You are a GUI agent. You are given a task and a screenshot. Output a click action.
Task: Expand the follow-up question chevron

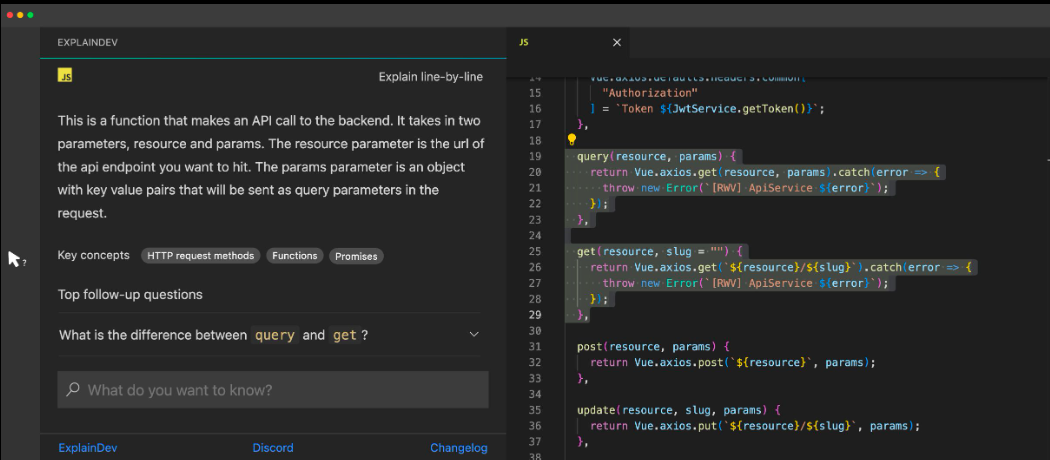pyautogui.click(x=474, y=335)
